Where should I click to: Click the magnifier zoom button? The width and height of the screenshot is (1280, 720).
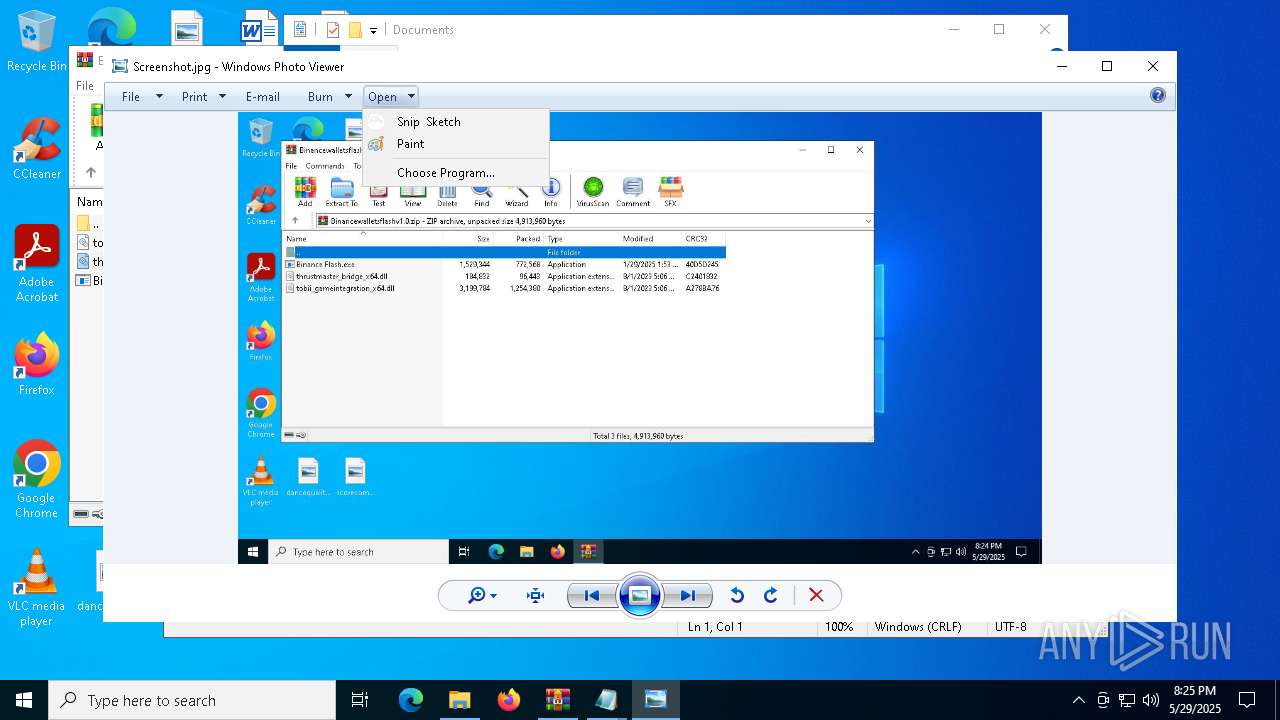477,595
